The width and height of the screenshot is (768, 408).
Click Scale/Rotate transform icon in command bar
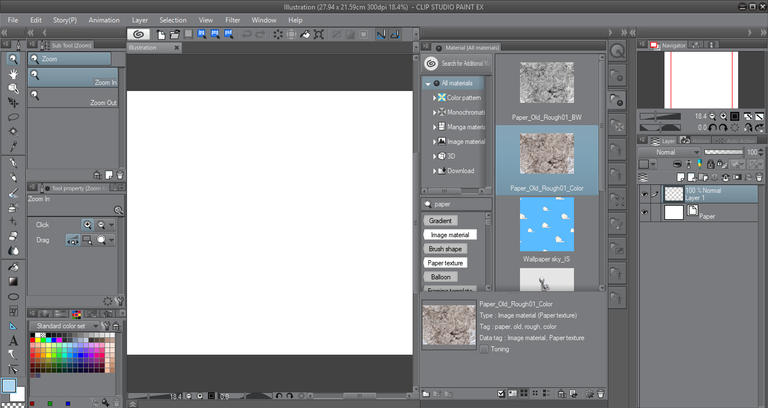point(319,34)
